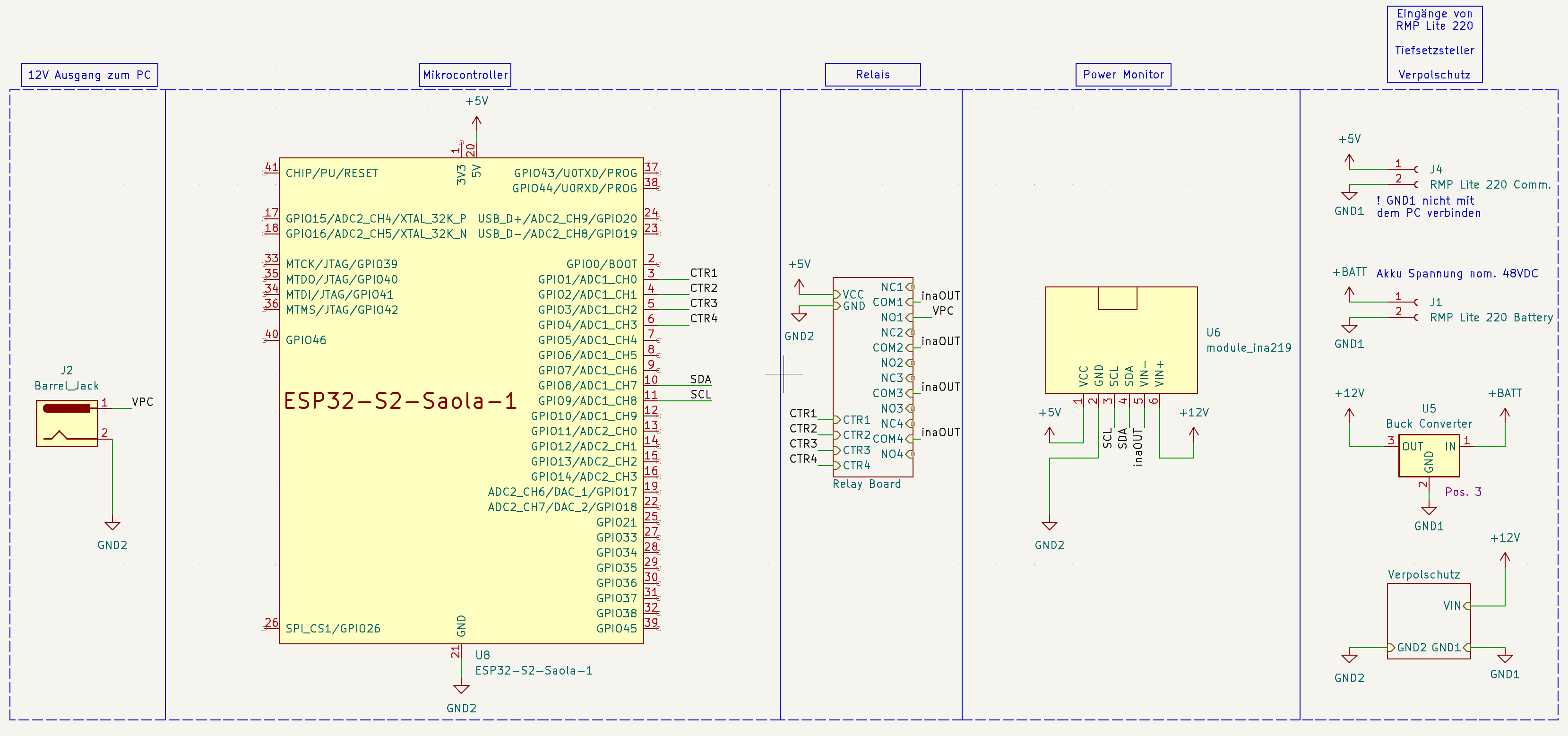Click the Relay Board CTR3 input pin

836,450
